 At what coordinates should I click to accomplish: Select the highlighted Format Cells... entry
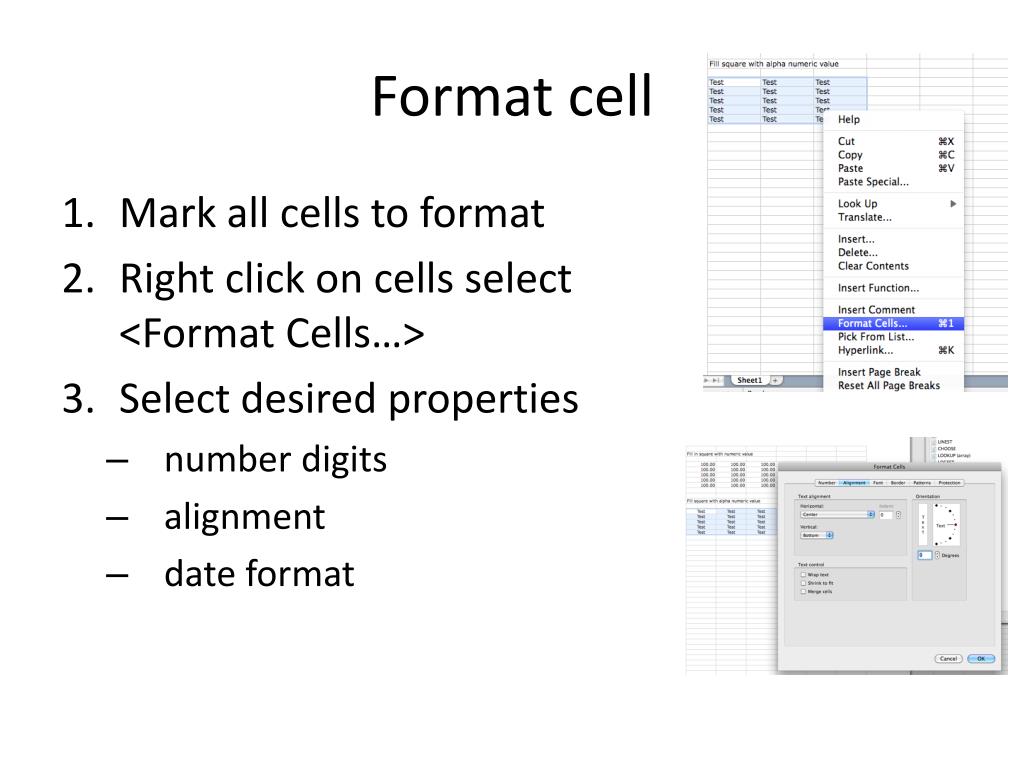(x=892, y=323)
